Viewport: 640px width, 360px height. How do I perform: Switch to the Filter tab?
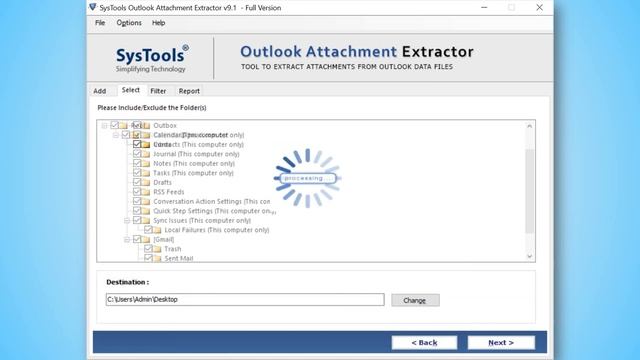158,91
